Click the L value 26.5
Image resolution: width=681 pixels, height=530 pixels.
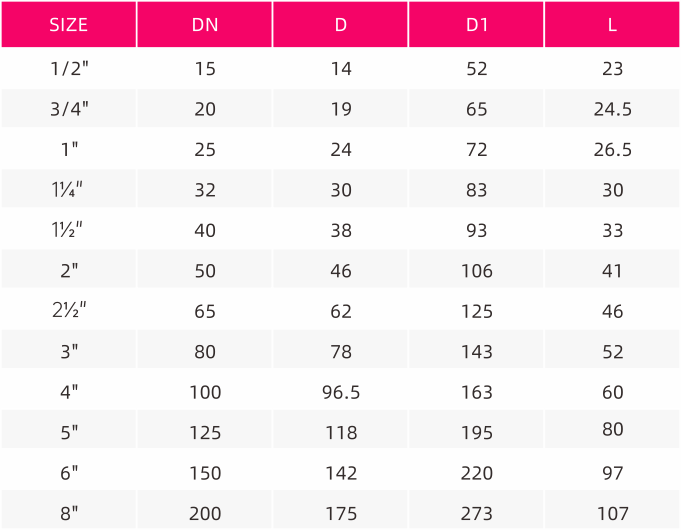click(x=613, y=149)
